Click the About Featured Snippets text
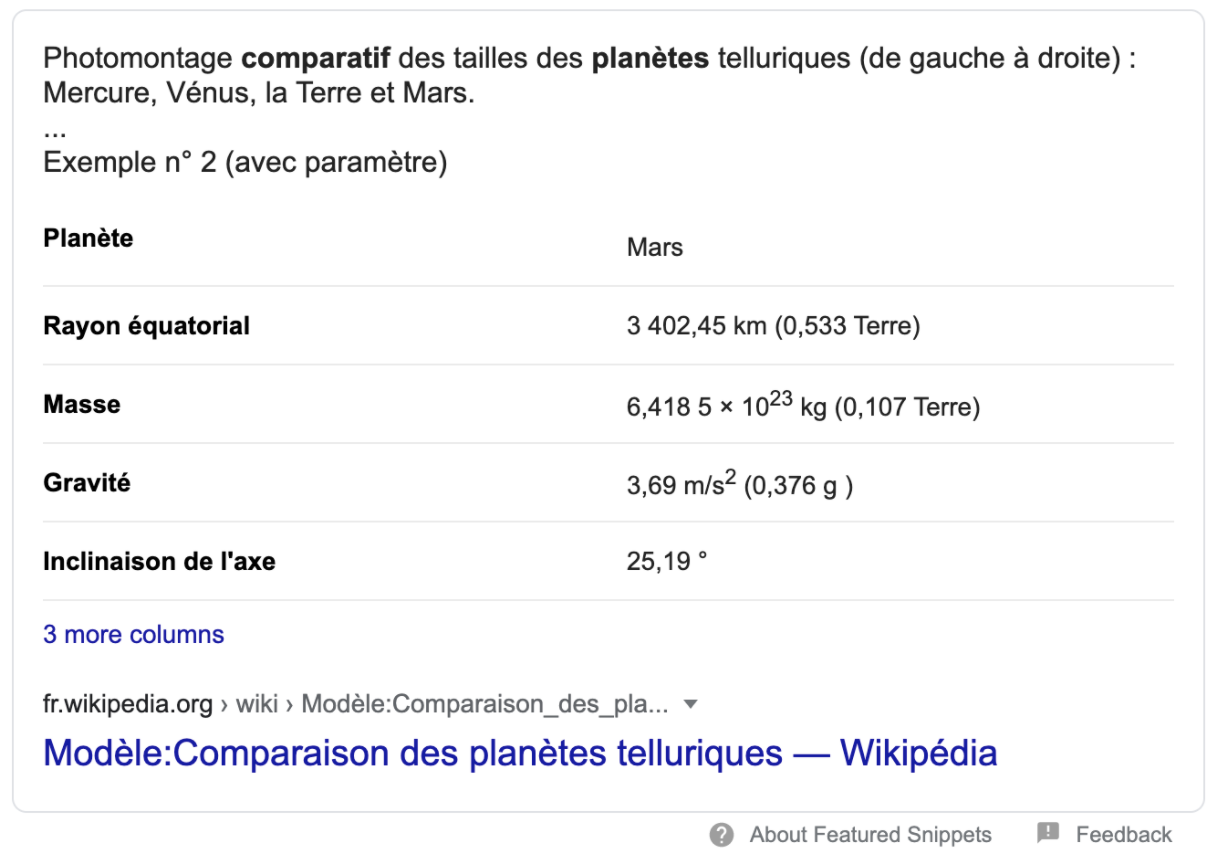Image resolution: width=1218 pixels, height=862 pixels. tap(871, 835)
